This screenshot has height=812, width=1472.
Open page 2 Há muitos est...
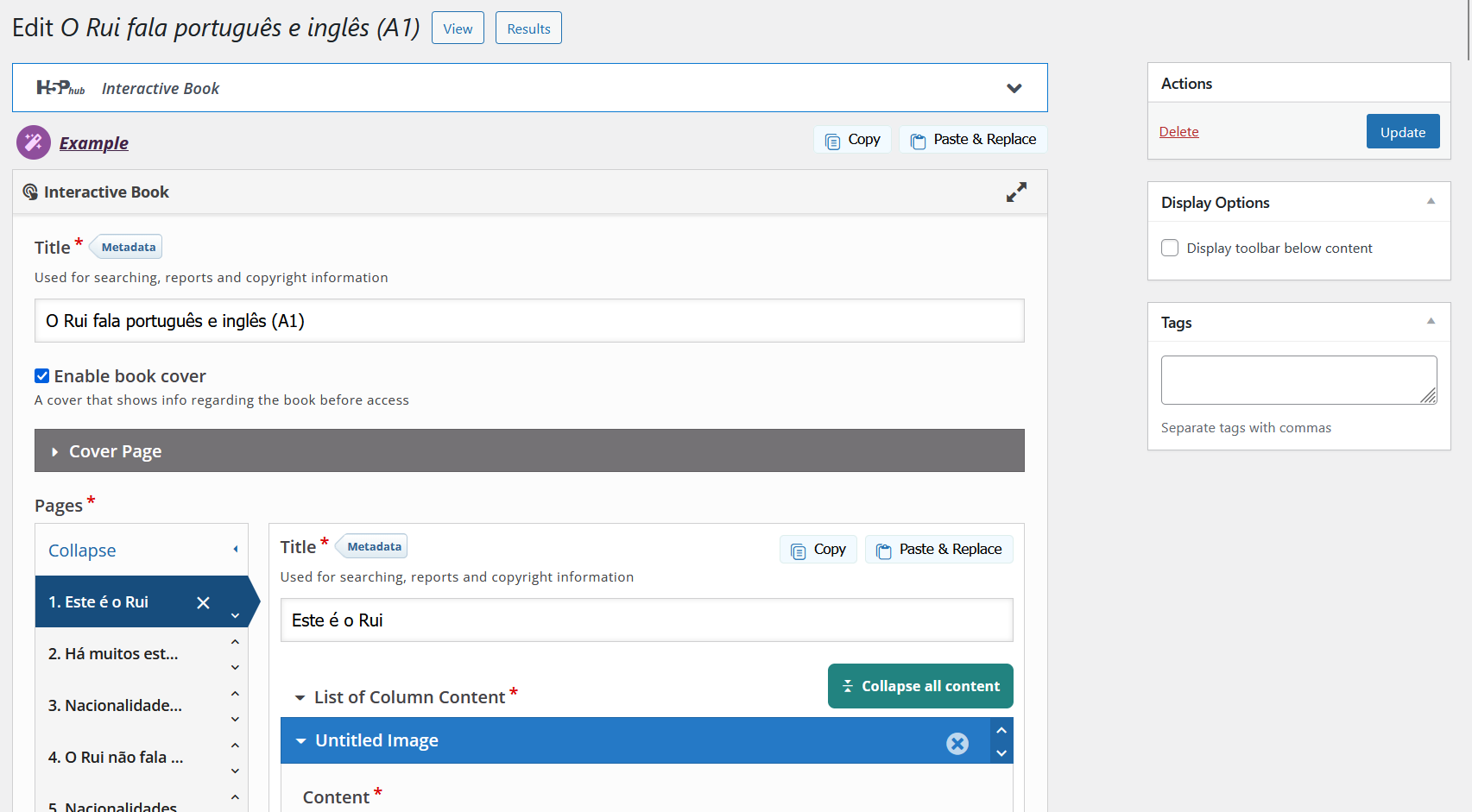113,654
